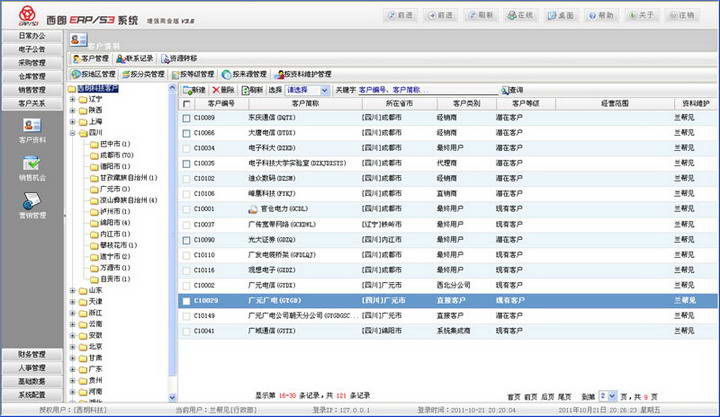Open the 采购管理 menu
Screen dimensions: 720x417
[x=32, y=63]
